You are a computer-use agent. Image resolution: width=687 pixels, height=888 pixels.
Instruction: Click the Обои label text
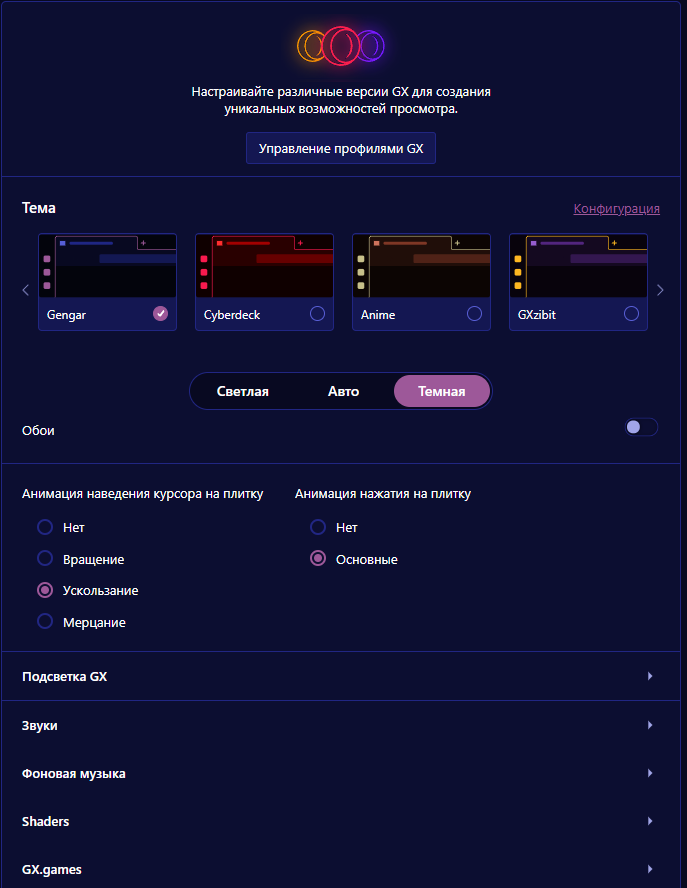point(39,430)
